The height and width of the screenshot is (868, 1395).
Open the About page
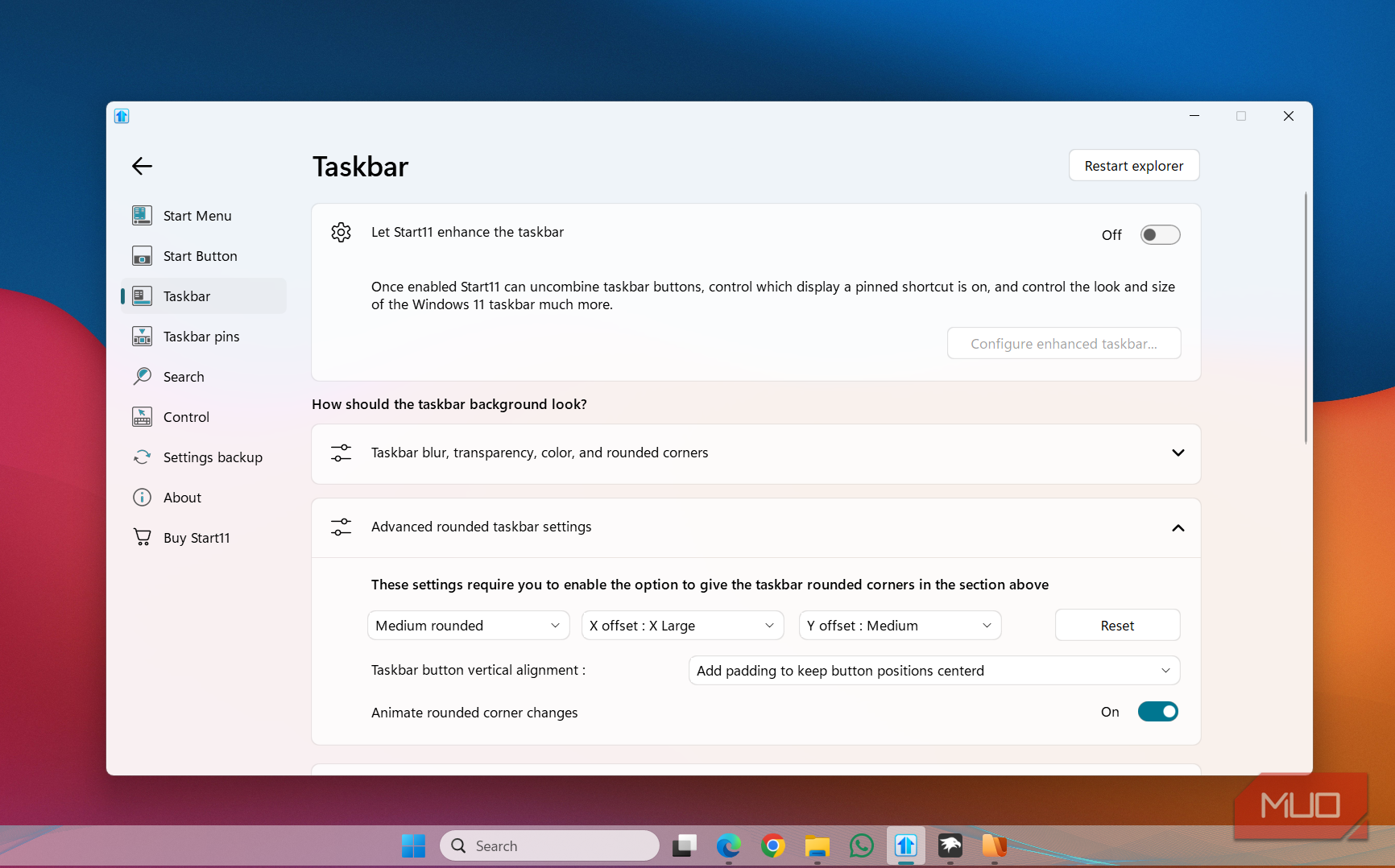click(204, 498)
